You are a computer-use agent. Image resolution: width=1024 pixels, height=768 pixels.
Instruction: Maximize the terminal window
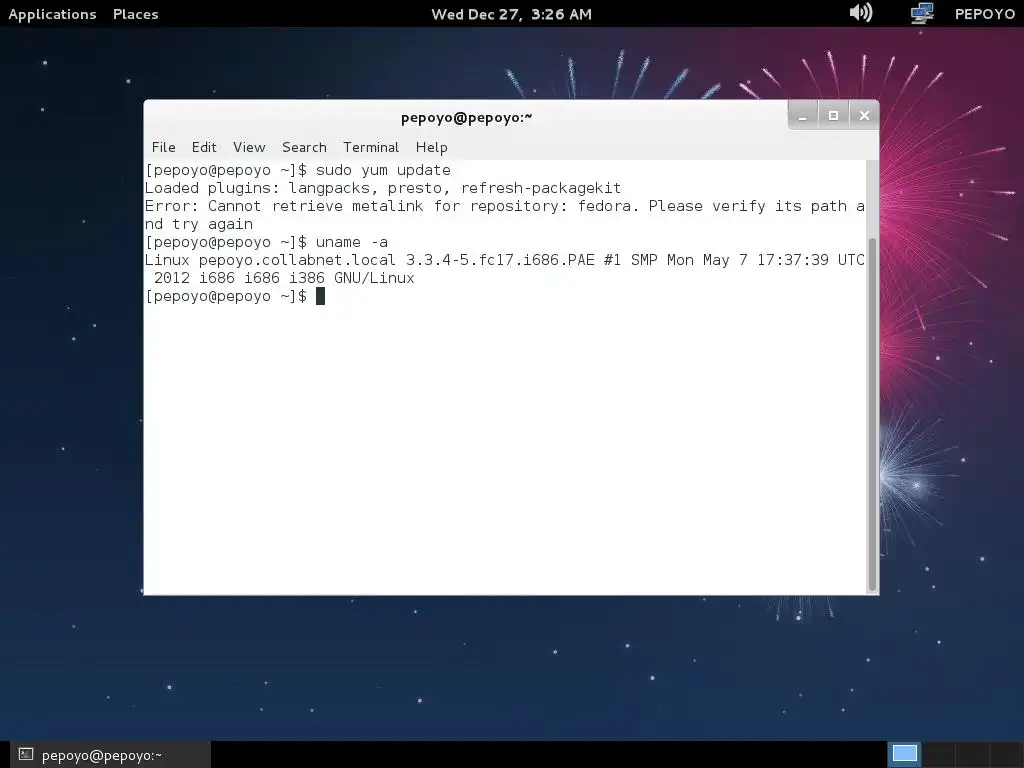[x=833, y=116]
